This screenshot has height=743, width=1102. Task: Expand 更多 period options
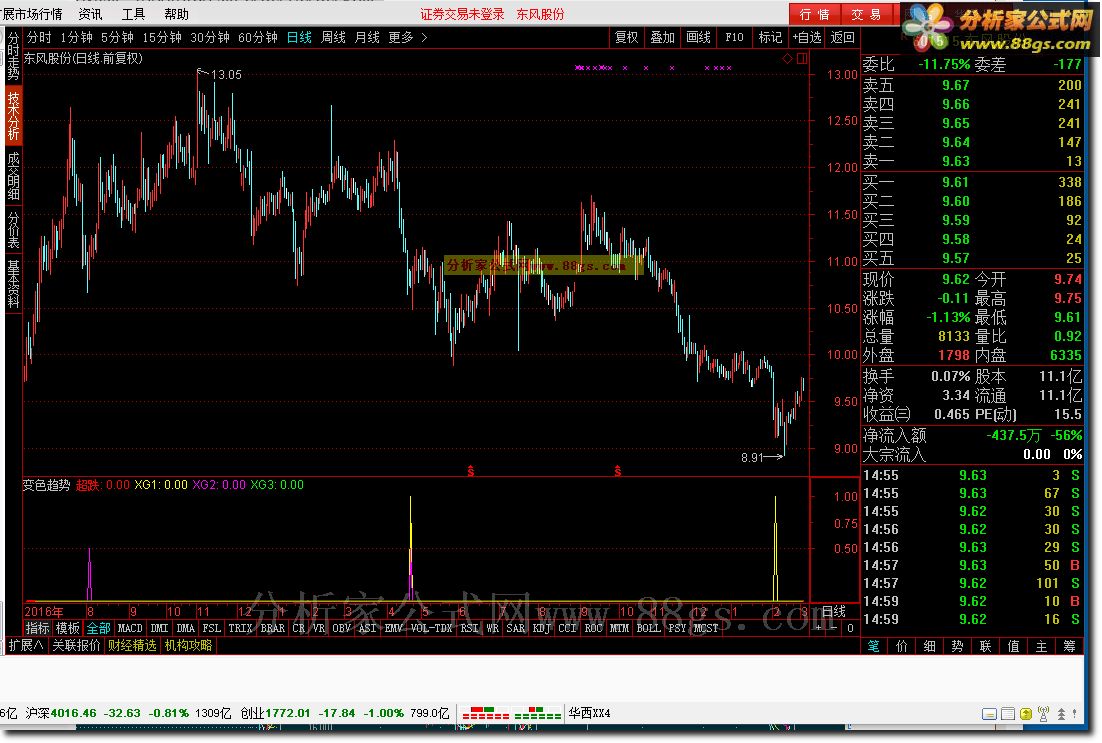(x=408, y=37)
